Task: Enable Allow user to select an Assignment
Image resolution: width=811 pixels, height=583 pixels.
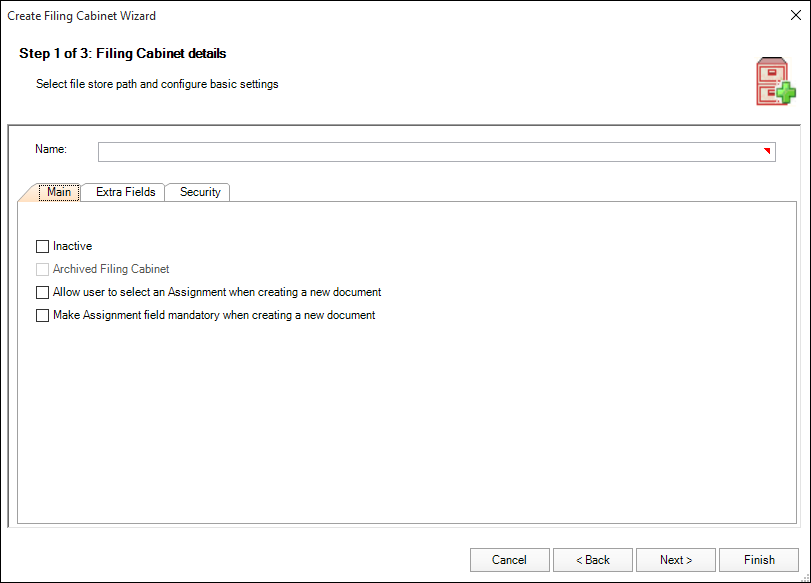Action: (x=42, y=293)
